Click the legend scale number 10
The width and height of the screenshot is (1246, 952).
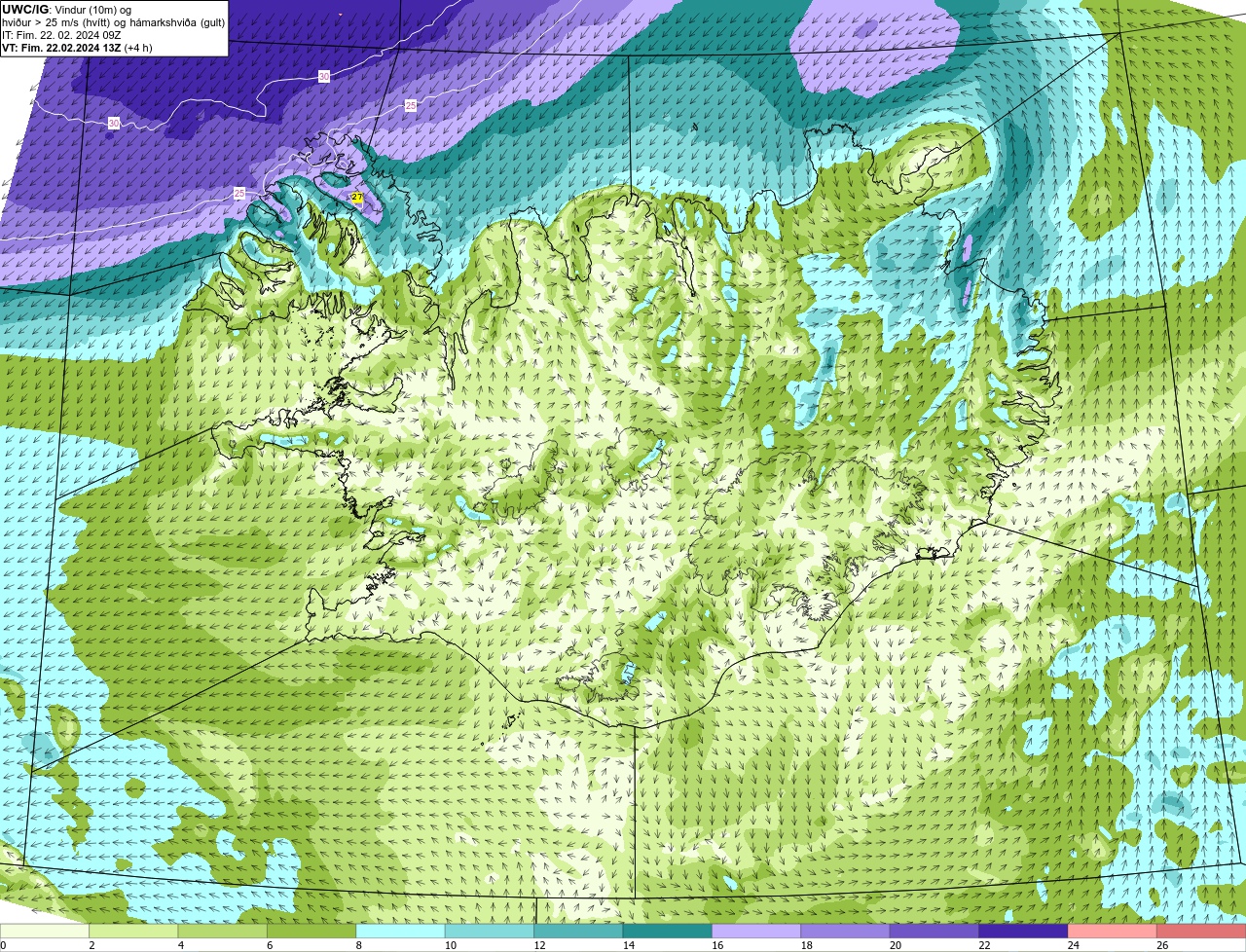point(451,945)
